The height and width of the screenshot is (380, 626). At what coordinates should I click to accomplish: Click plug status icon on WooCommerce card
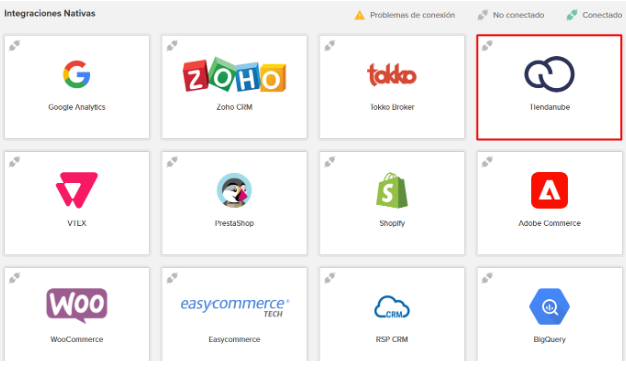pos(14,278)
